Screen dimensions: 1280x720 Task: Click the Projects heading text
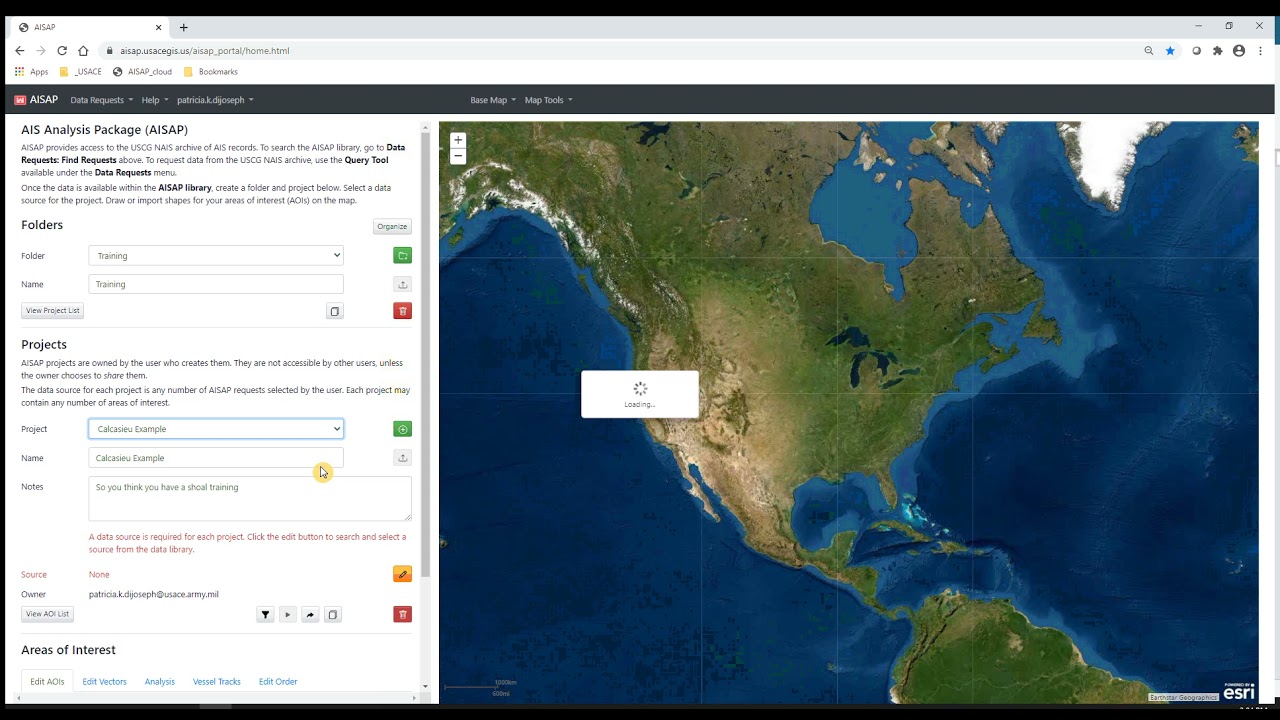tap(44, 344)
